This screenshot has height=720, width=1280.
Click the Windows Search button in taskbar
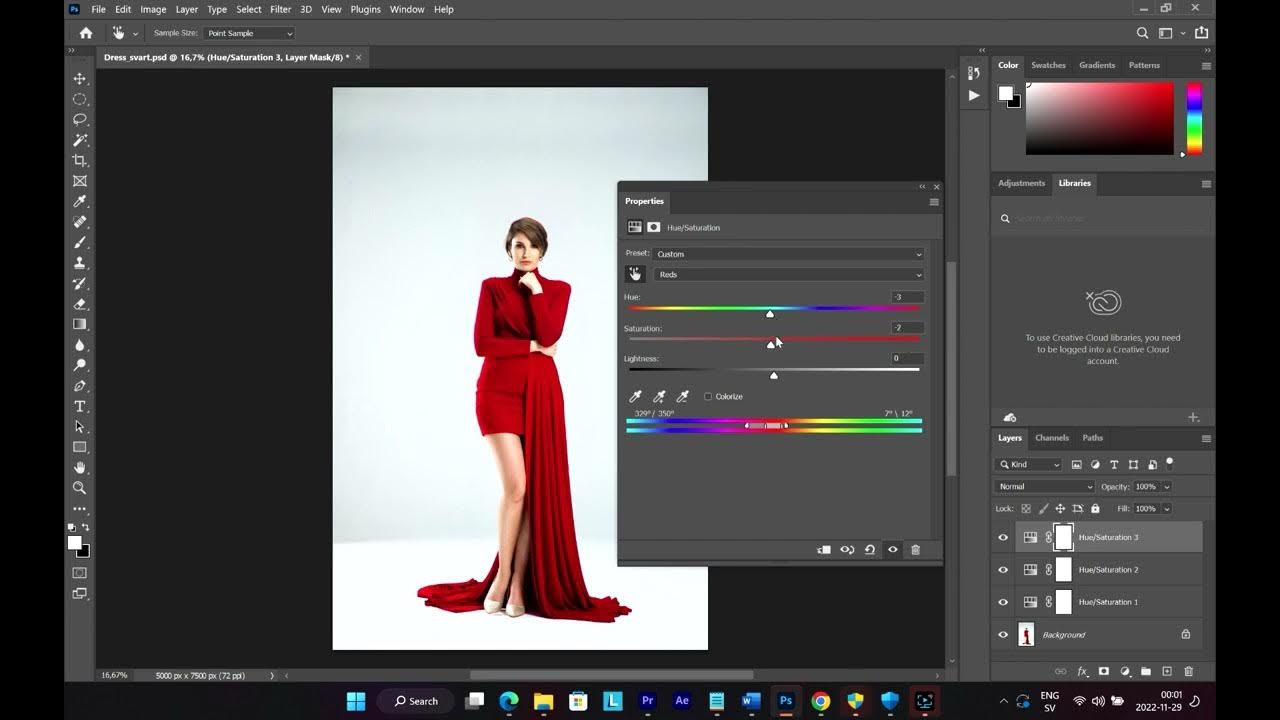416,701
